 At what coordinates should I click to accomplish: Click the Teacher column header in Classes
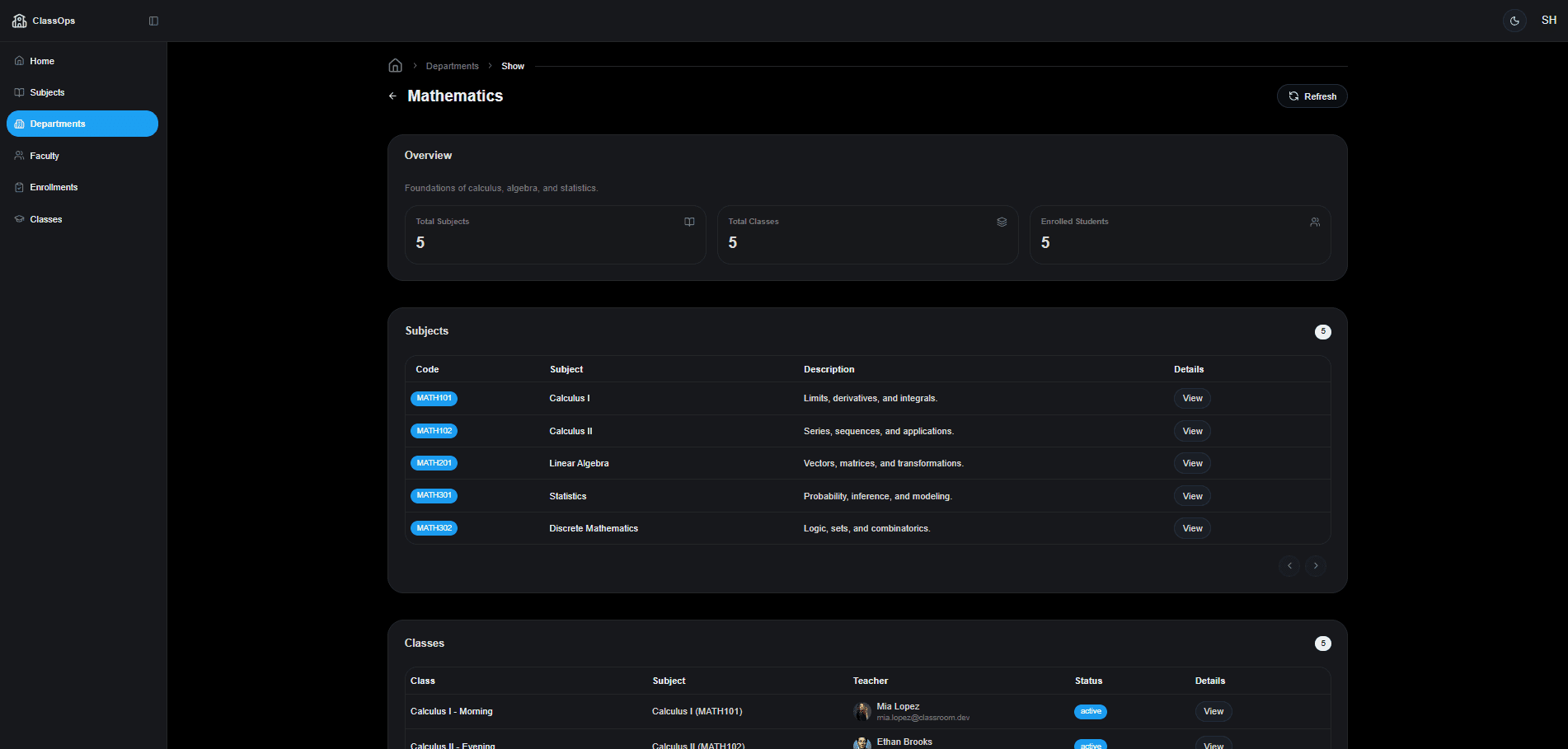[x=871, y=681]
